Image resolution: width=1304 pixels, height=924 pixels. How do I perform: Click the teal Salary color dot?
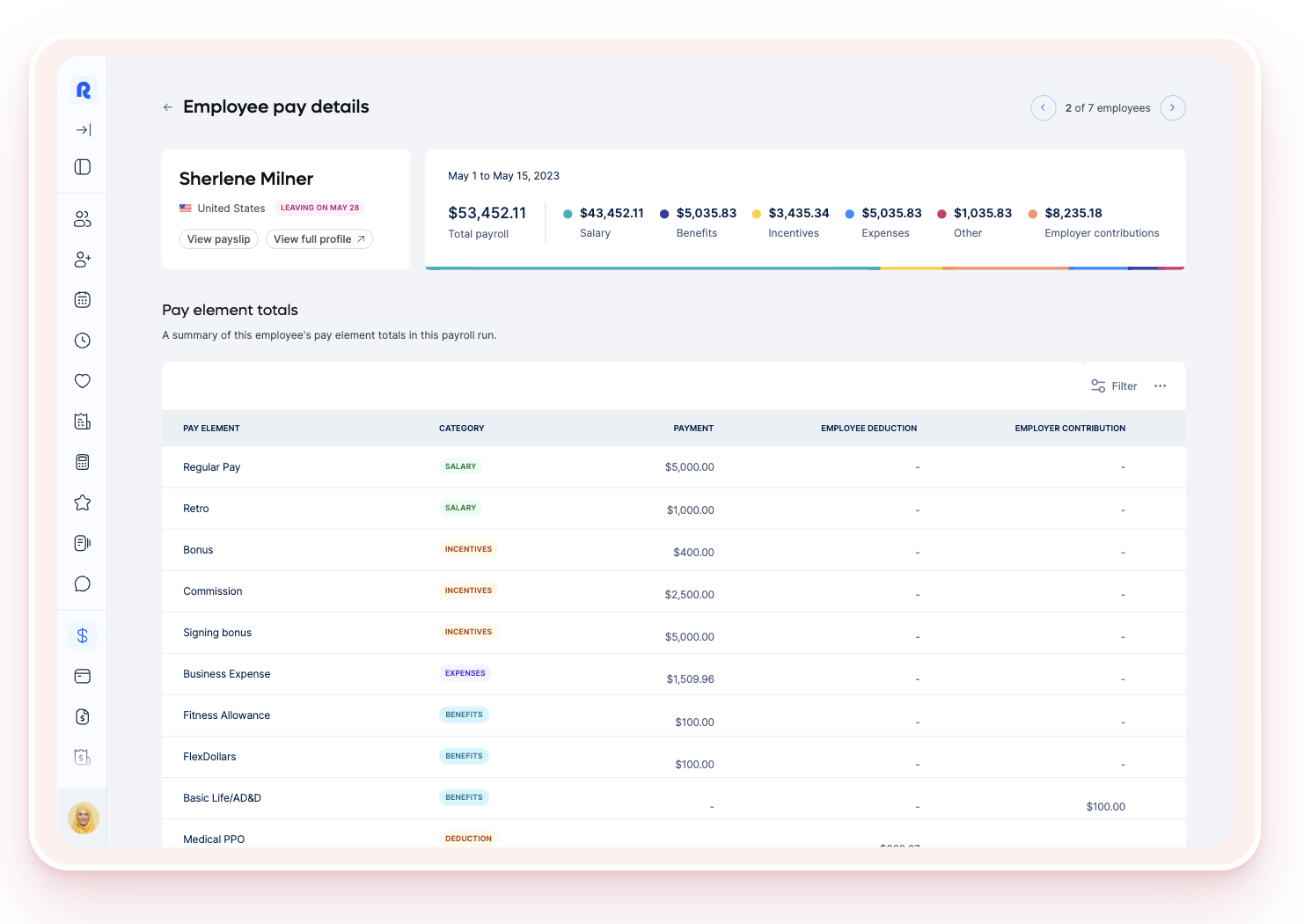click(568, 214)
